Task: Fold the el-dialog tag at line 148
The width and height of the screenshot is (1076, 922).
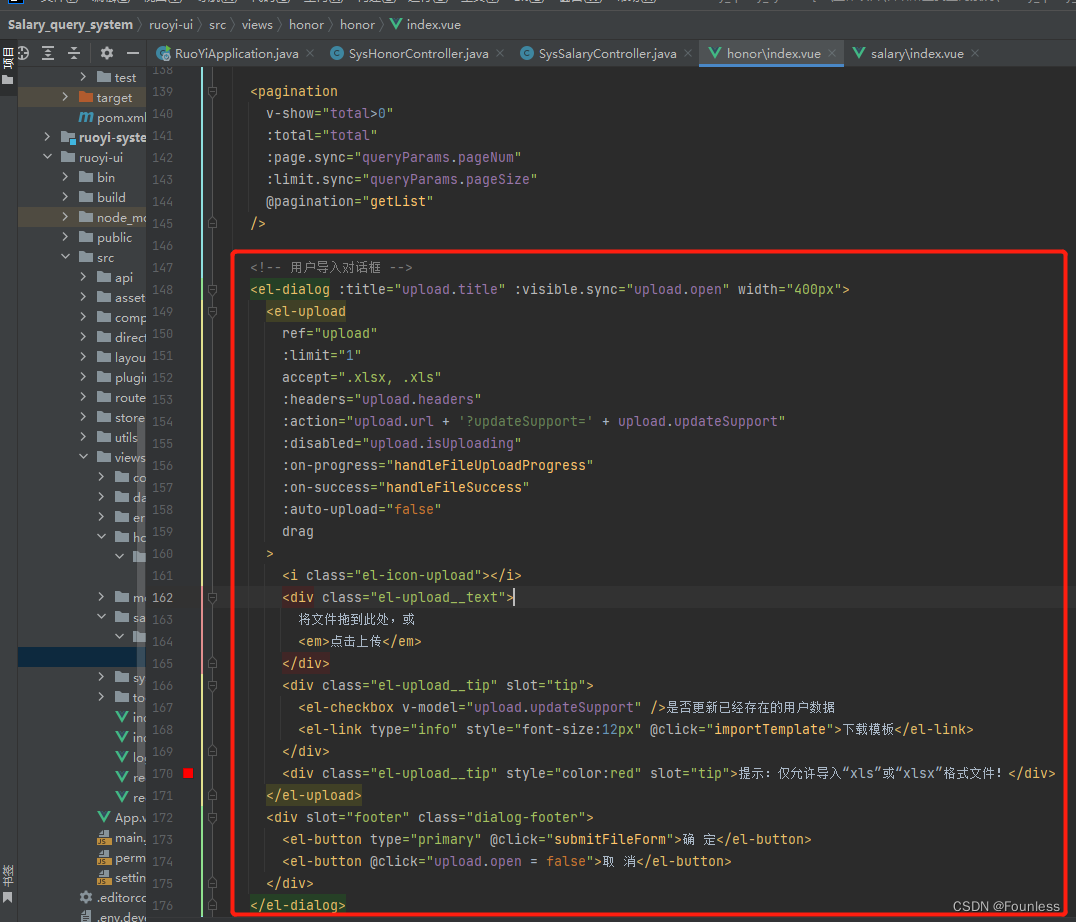Action: pos(213,289)
